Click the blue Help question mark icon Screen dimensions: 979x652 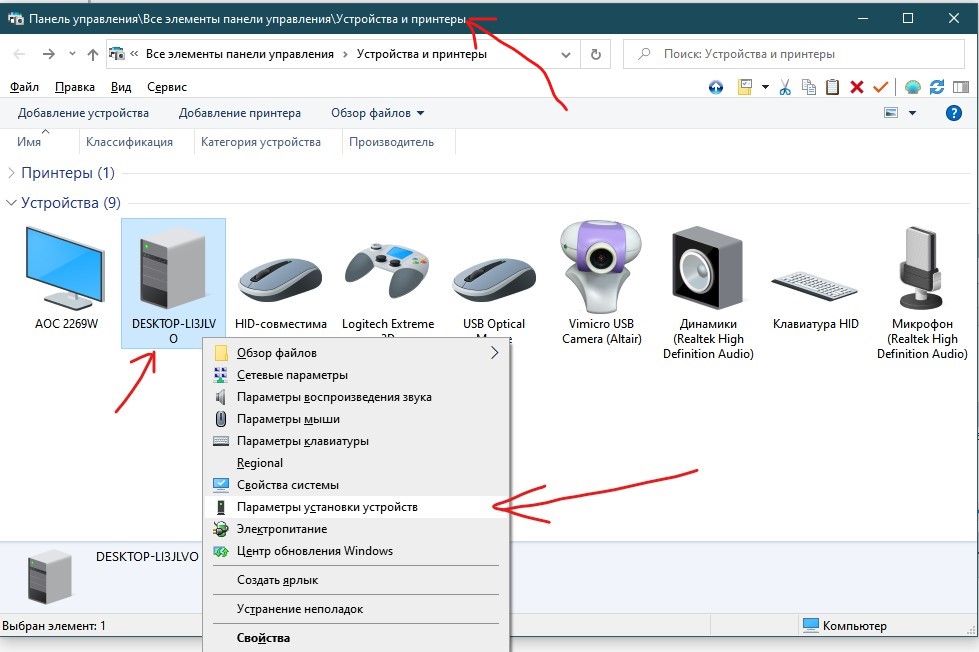pyautogui.click(x=953, y=113)
